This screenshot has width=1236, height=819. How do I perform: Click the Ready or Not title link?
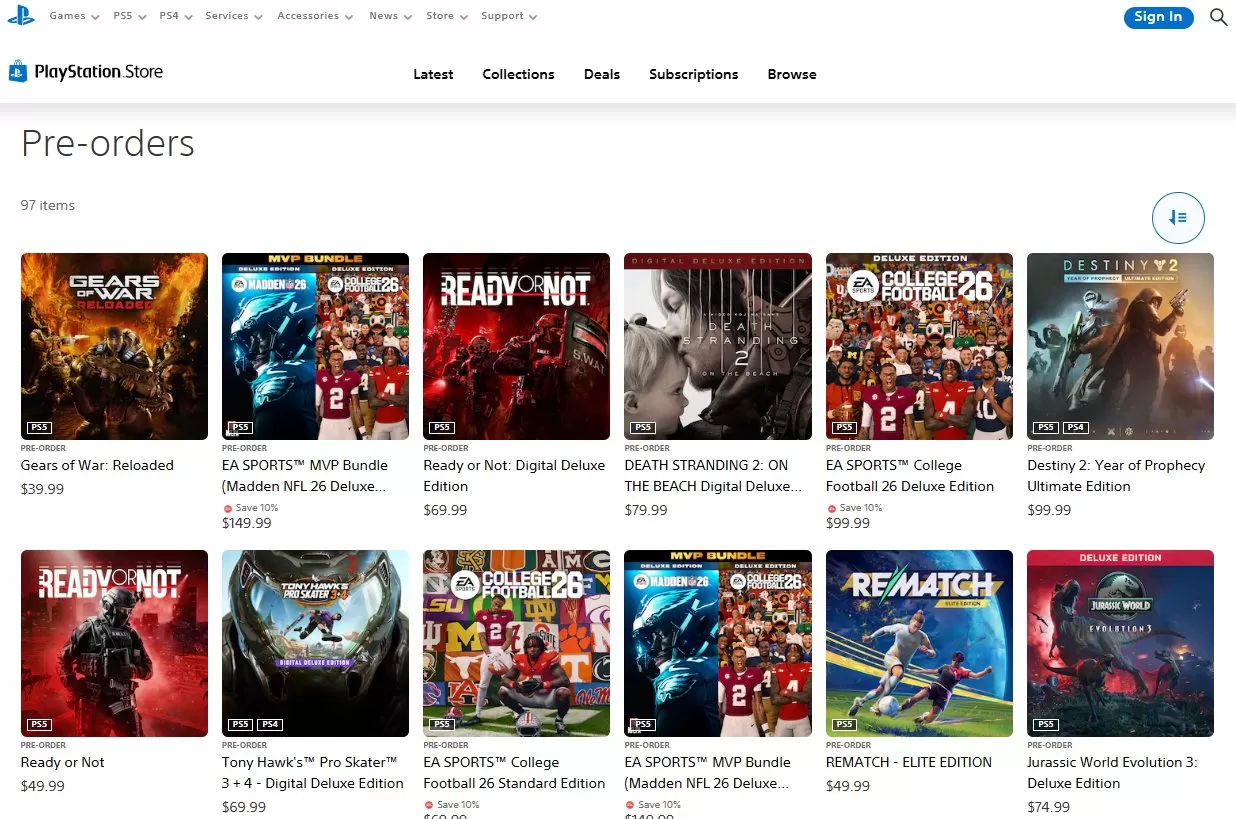[62, 762]
